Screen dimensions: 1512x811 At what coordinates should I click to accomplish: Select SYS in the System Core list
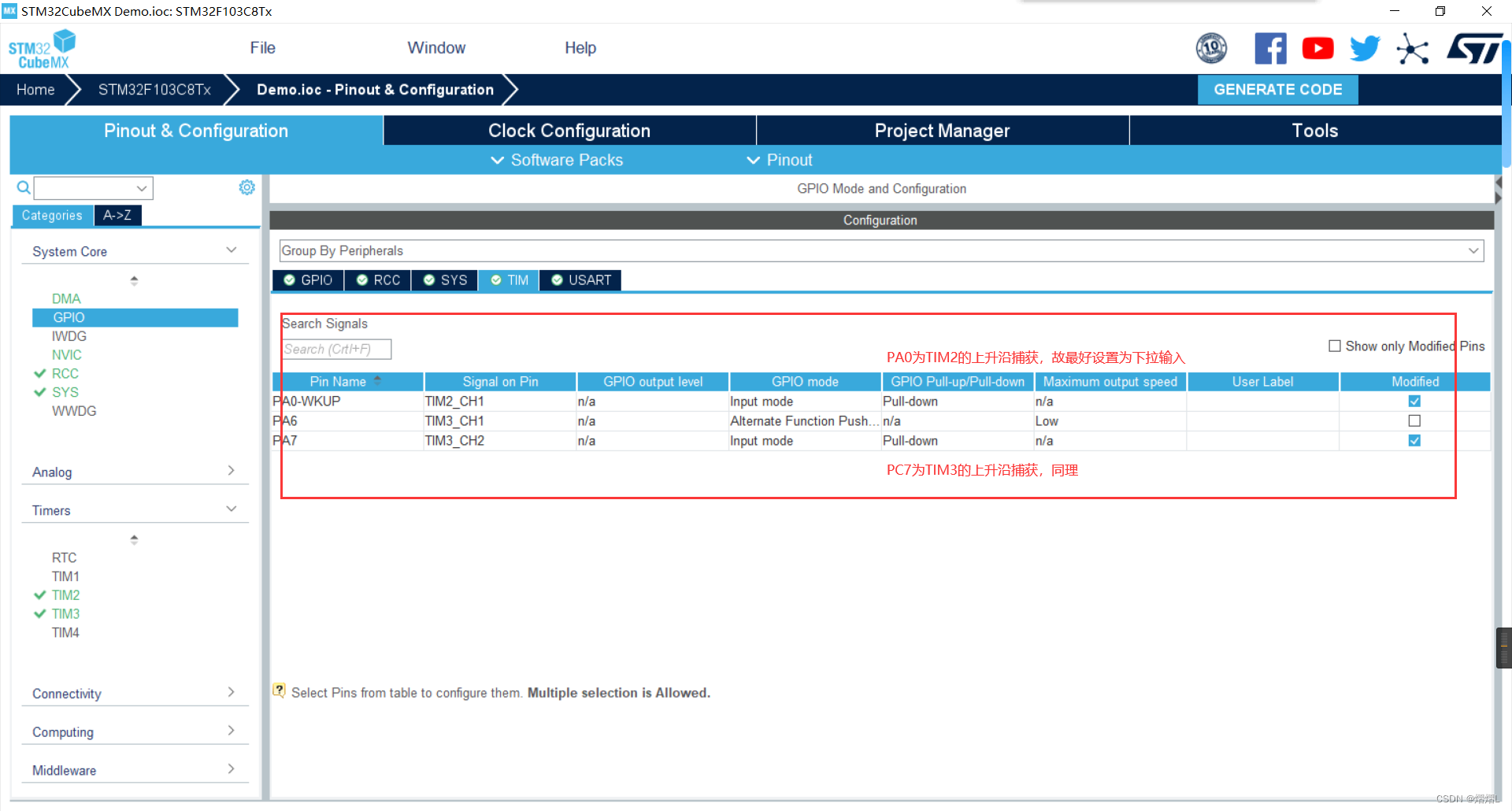click(x=65, y=392)
